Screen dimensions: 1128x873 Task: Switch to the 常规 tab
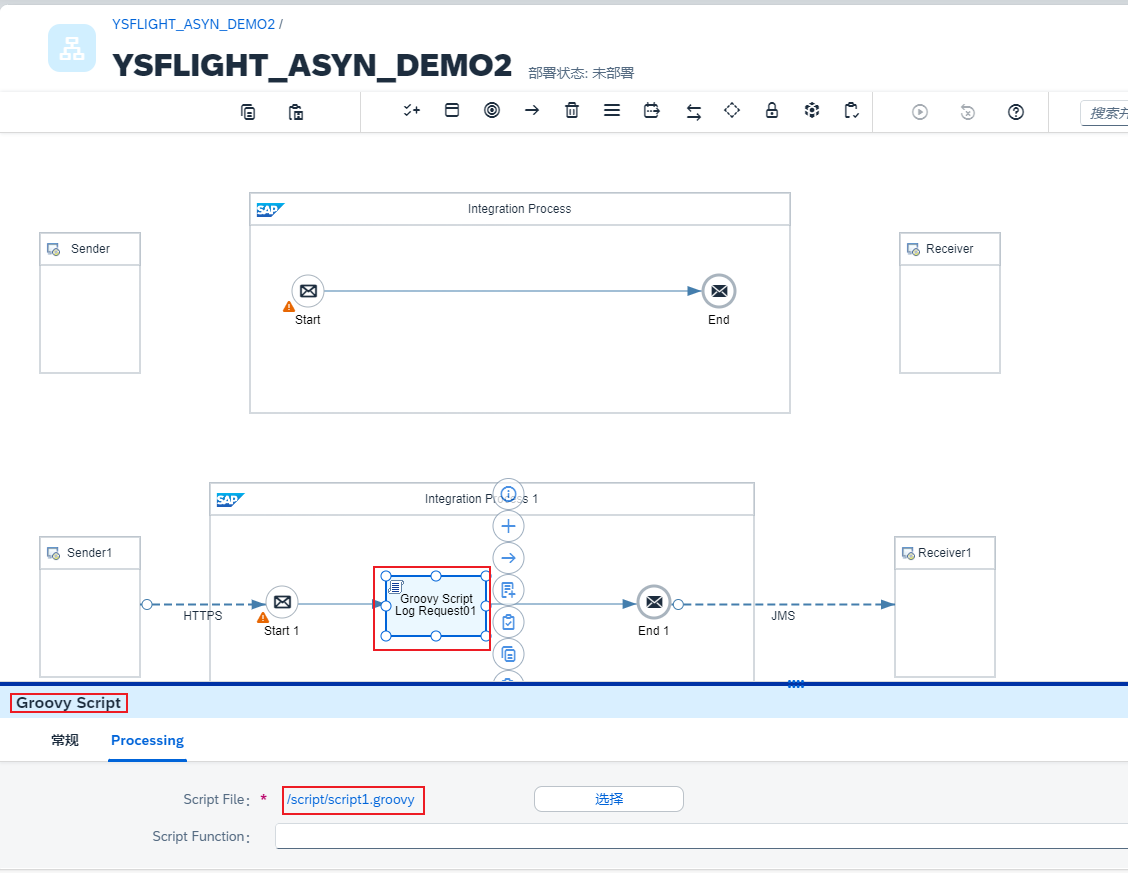[x=65, y=741]
